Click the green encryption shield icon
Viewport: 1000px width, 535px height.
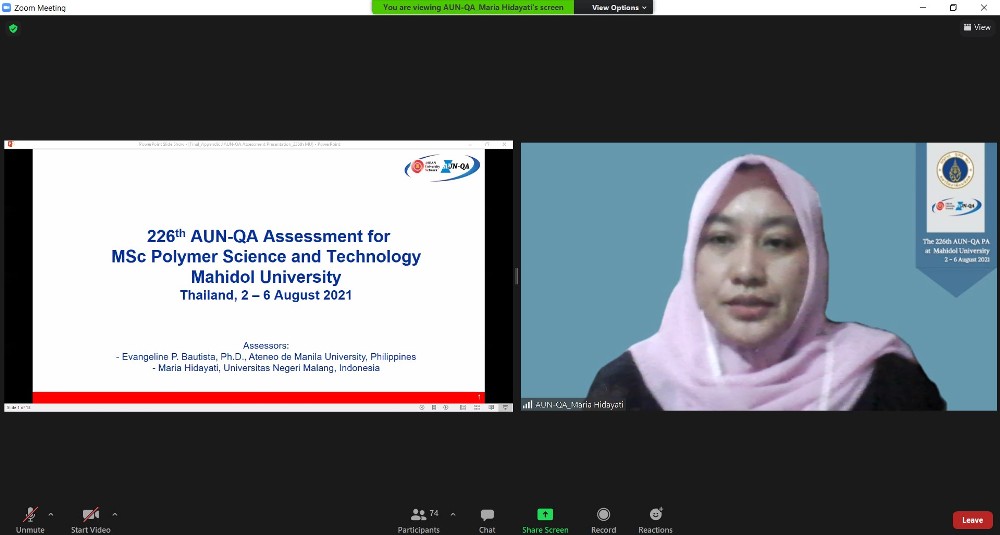[13, 28]
